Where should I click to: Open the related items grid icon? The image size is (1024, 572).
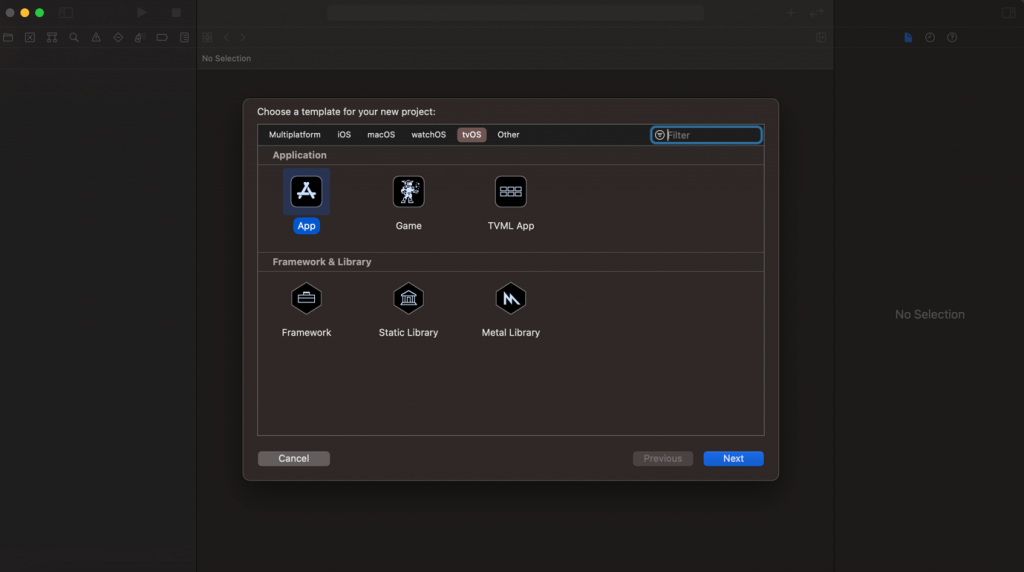(x=207, y=38)
